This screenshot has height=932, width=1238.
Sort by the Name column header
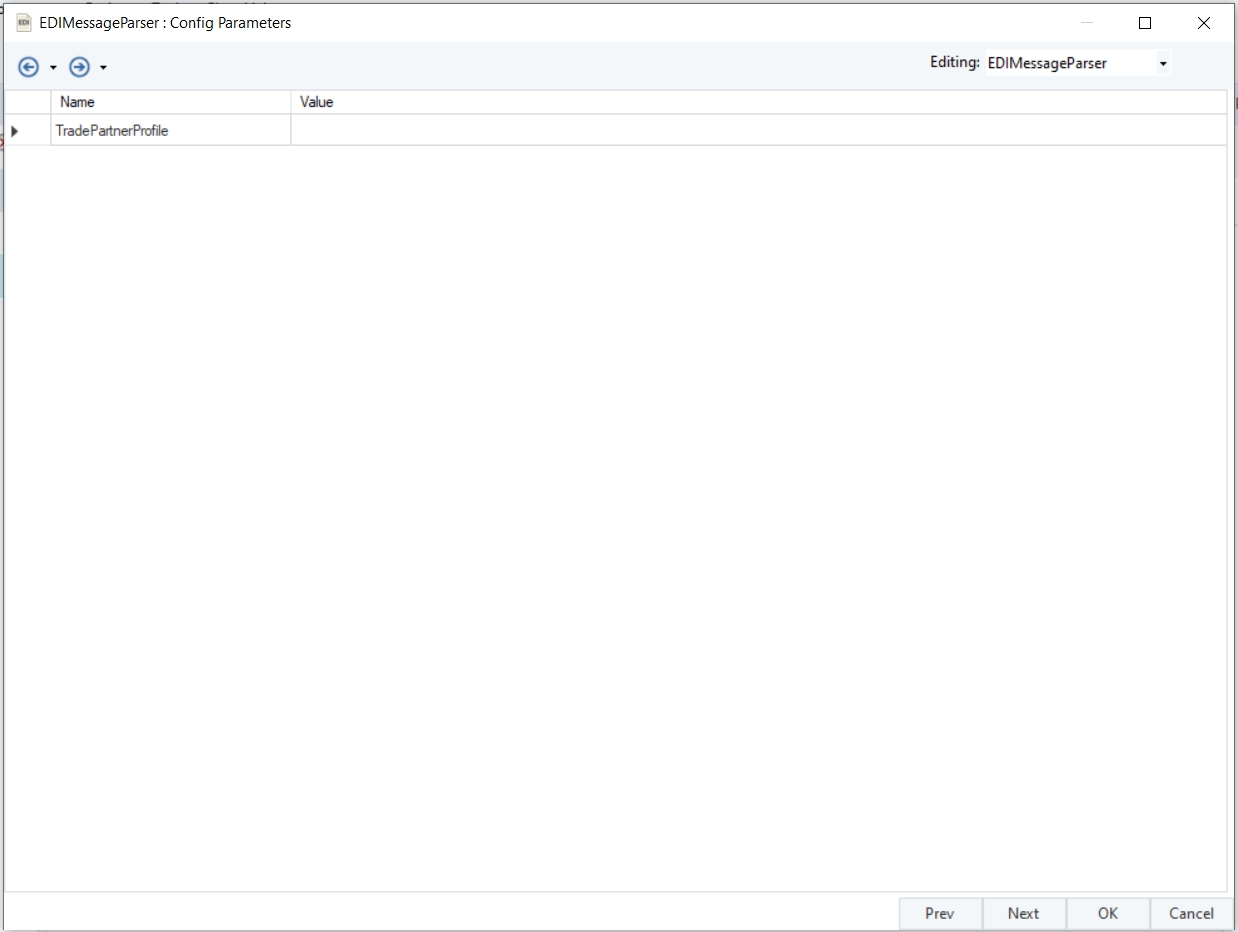[x=171, y=102]
